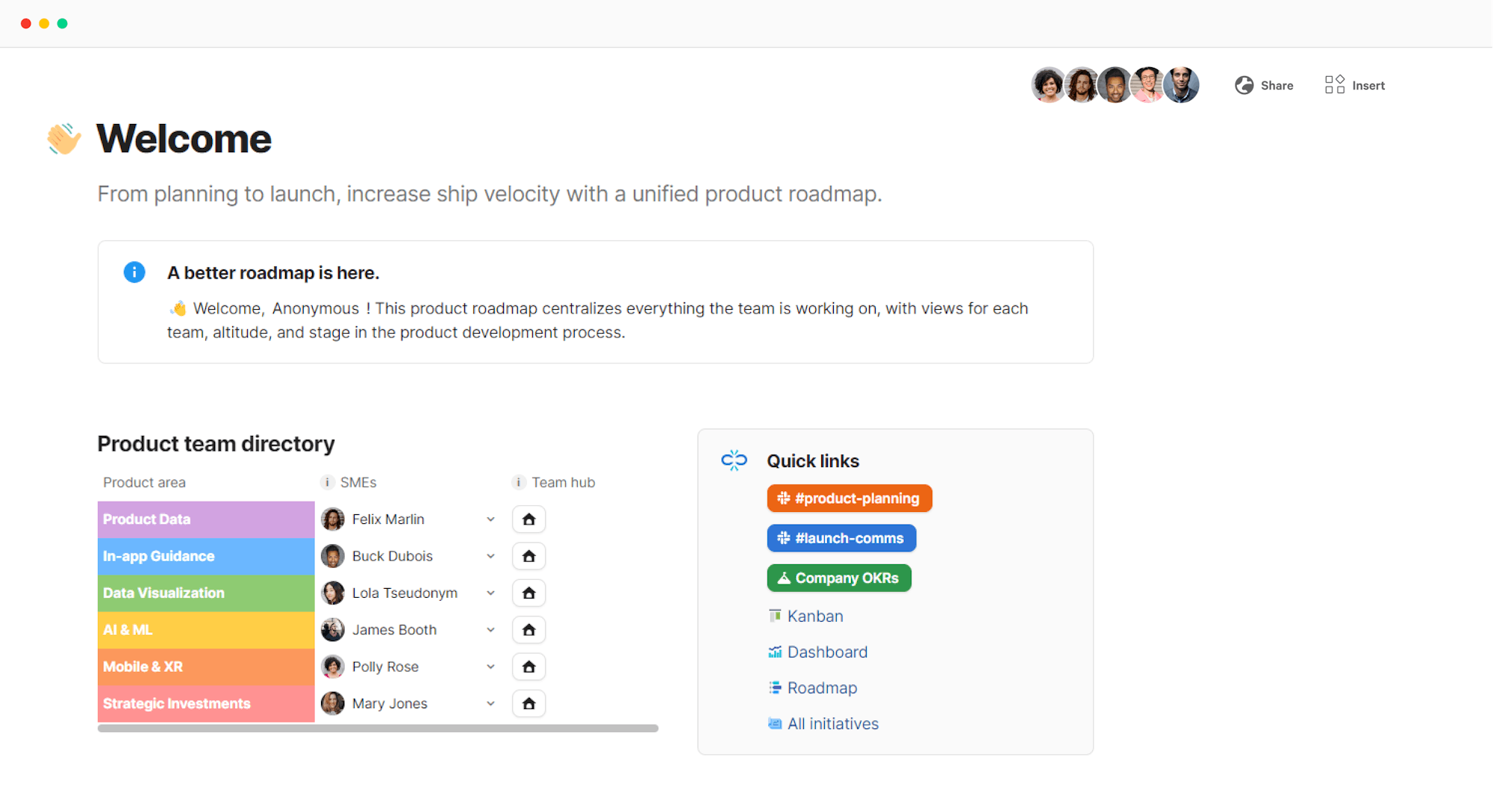This screenshot has height=812, width=1493.
Task: Open Mary Jones's team hub home icon
Action: pos(529,704)
